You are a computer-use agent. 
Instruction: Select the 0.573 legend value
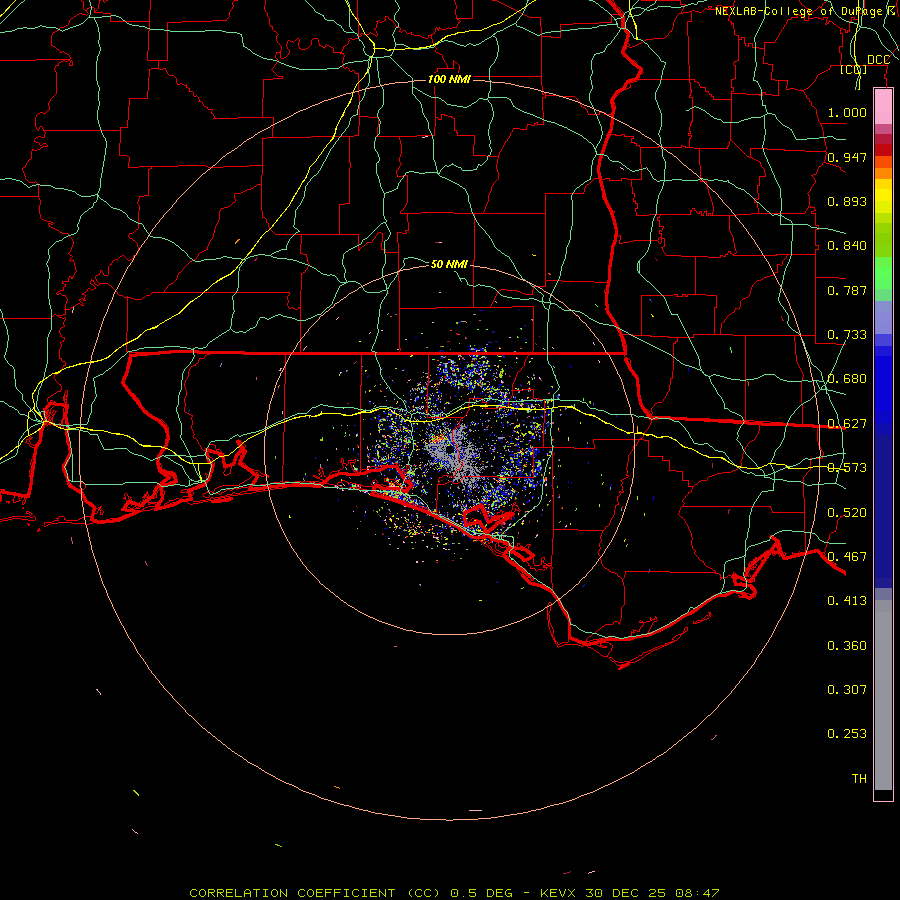tap(847, 468)
